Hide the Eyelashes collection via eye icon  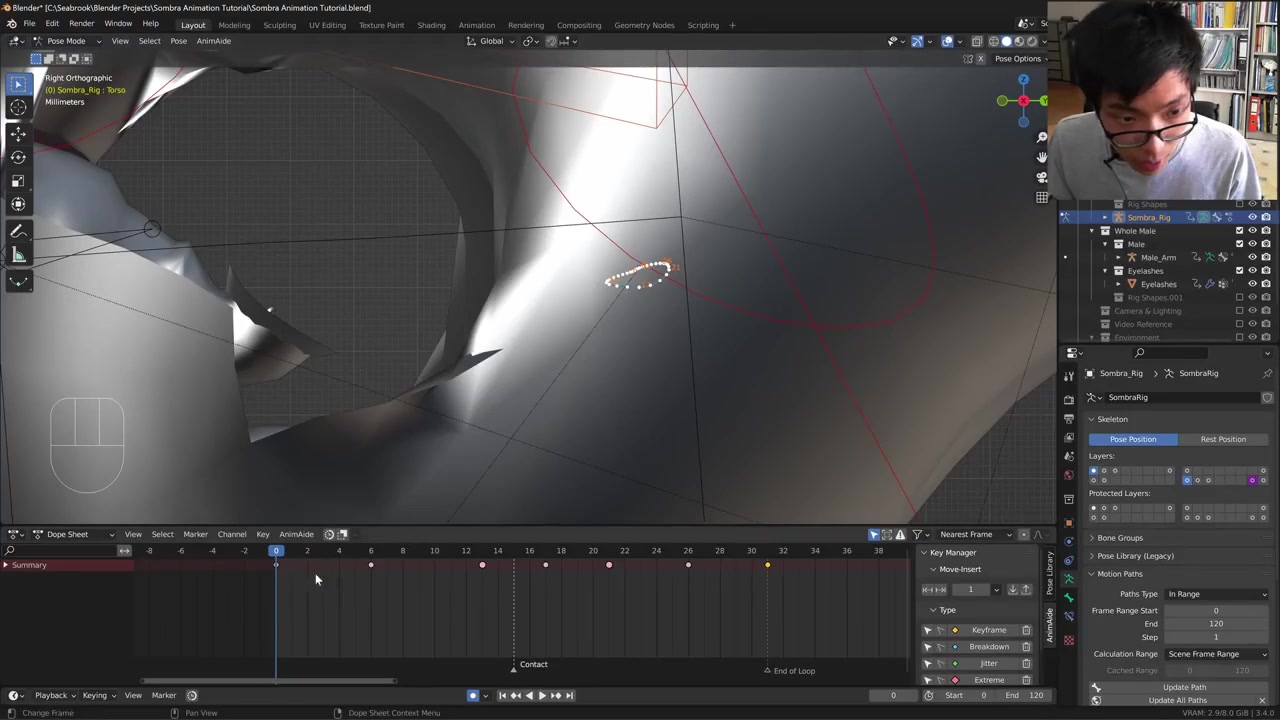[x=1252, y=271]
